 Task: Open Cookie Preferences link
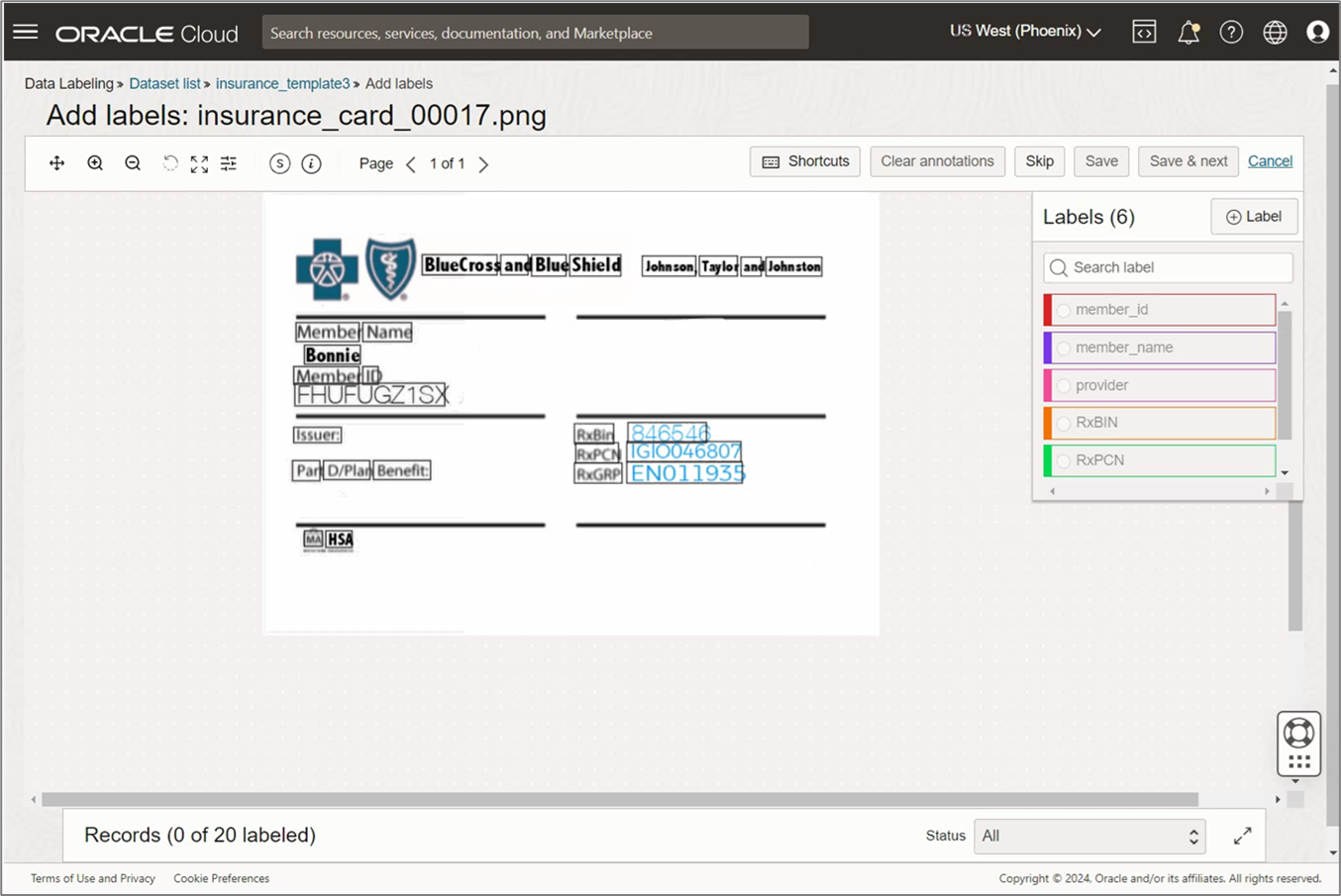[221, 878]
